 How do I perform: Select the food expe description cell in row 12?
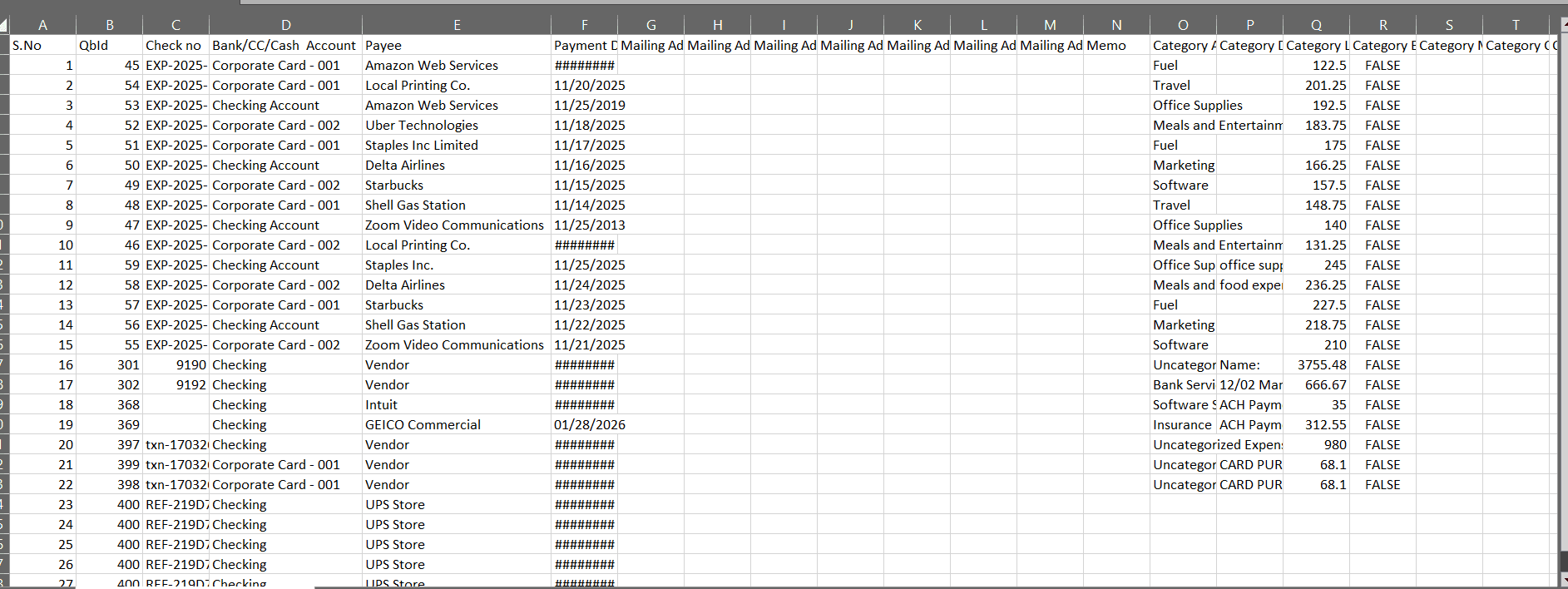pyautogui.click(x=1249, y=285)
